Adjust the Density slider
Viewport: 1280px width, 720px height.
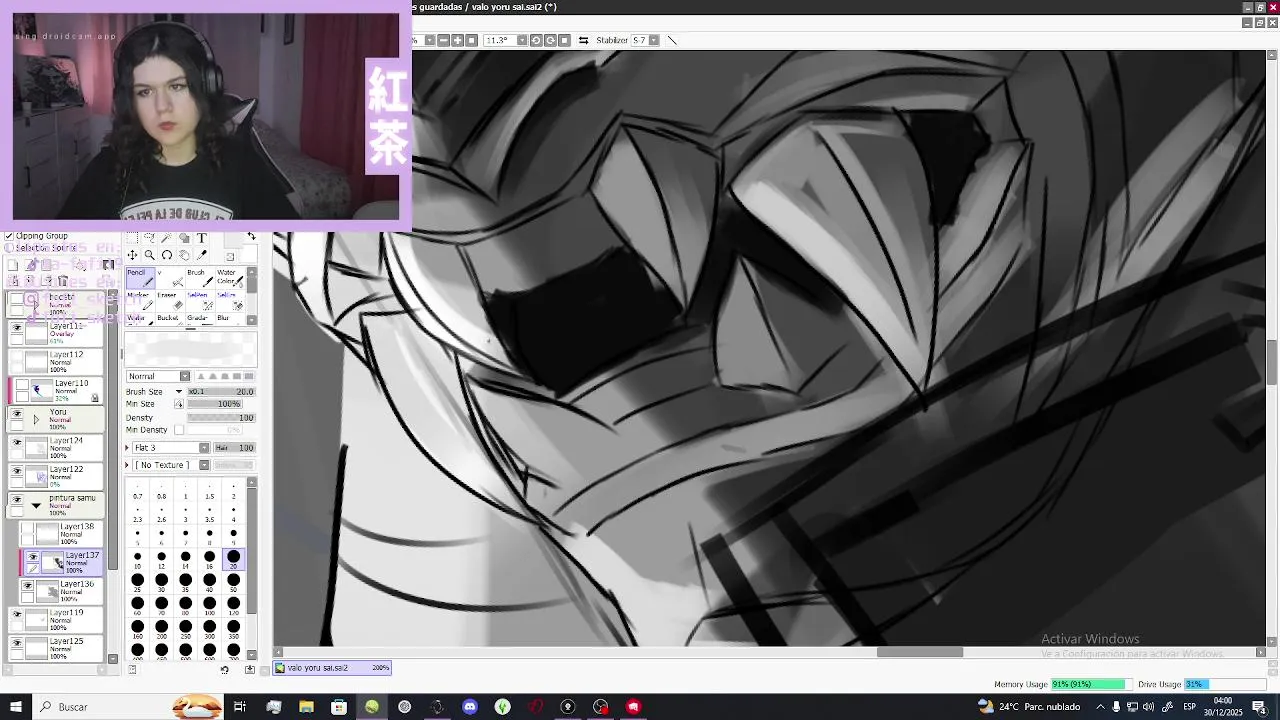[221, 417]
